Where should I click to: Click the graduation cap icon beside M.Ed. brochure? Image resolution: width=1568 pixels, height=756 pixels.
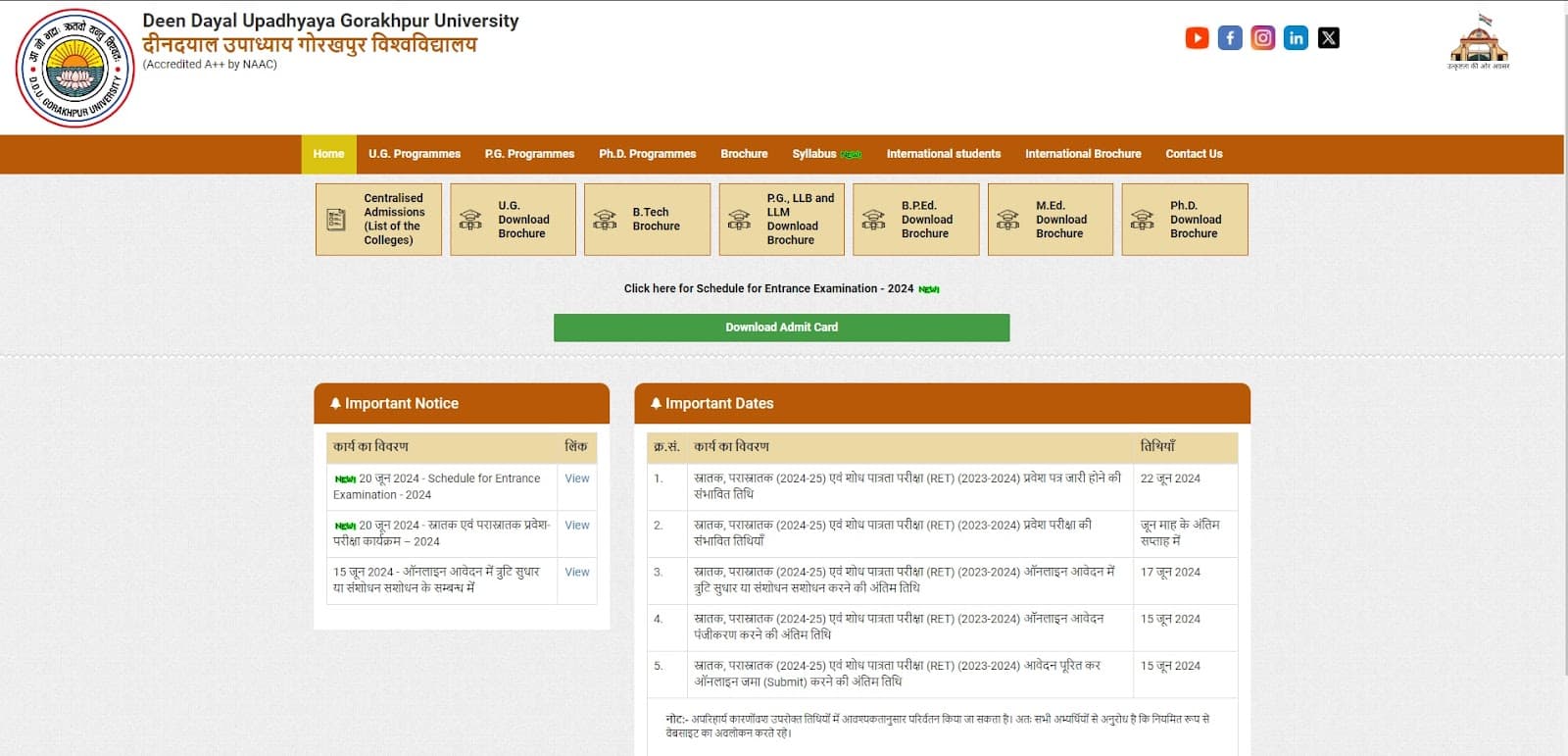pos(1007,220)
